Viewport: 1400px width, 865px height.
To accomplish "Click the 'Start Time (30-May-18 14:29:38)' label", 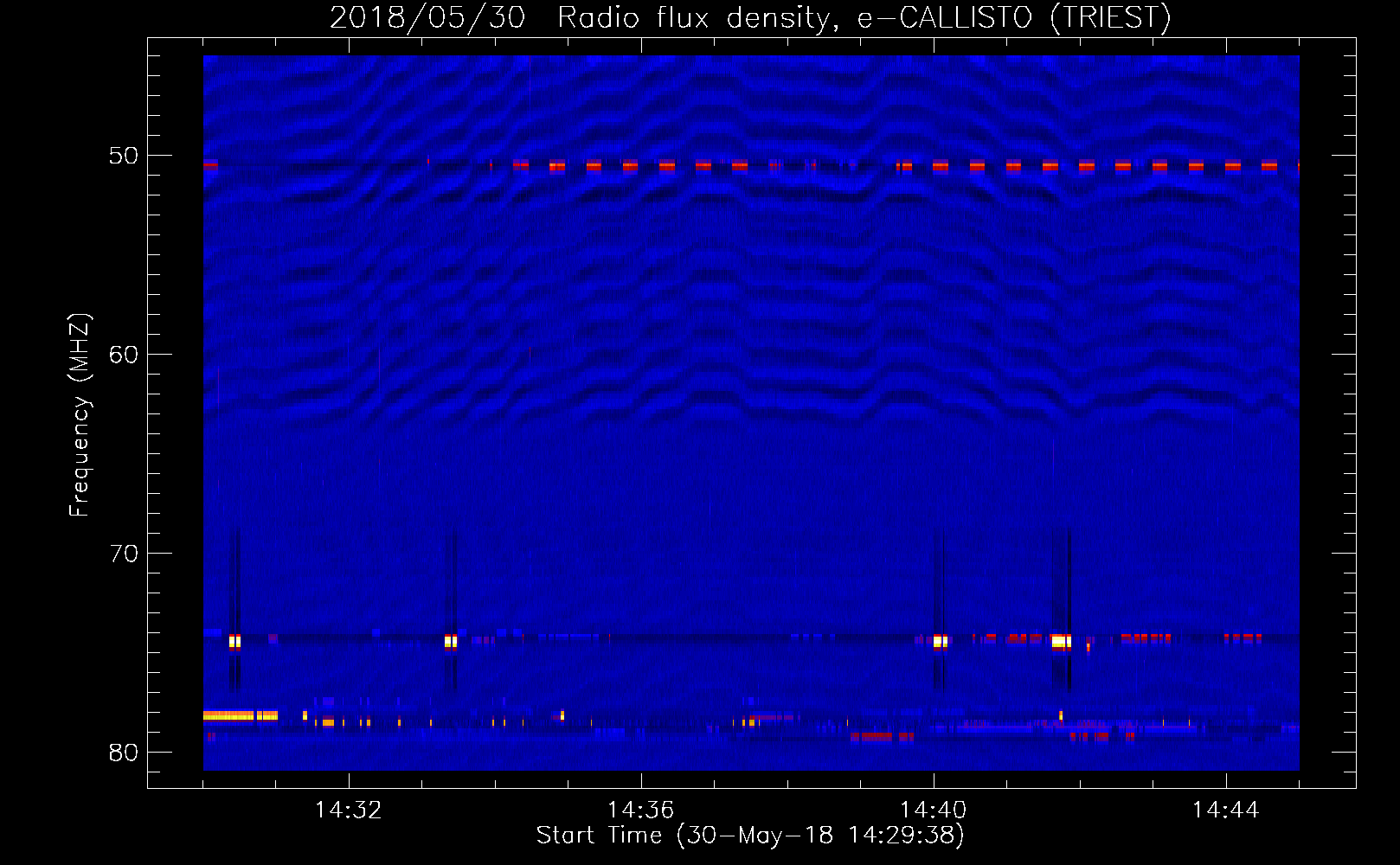I will coord(750,836).
